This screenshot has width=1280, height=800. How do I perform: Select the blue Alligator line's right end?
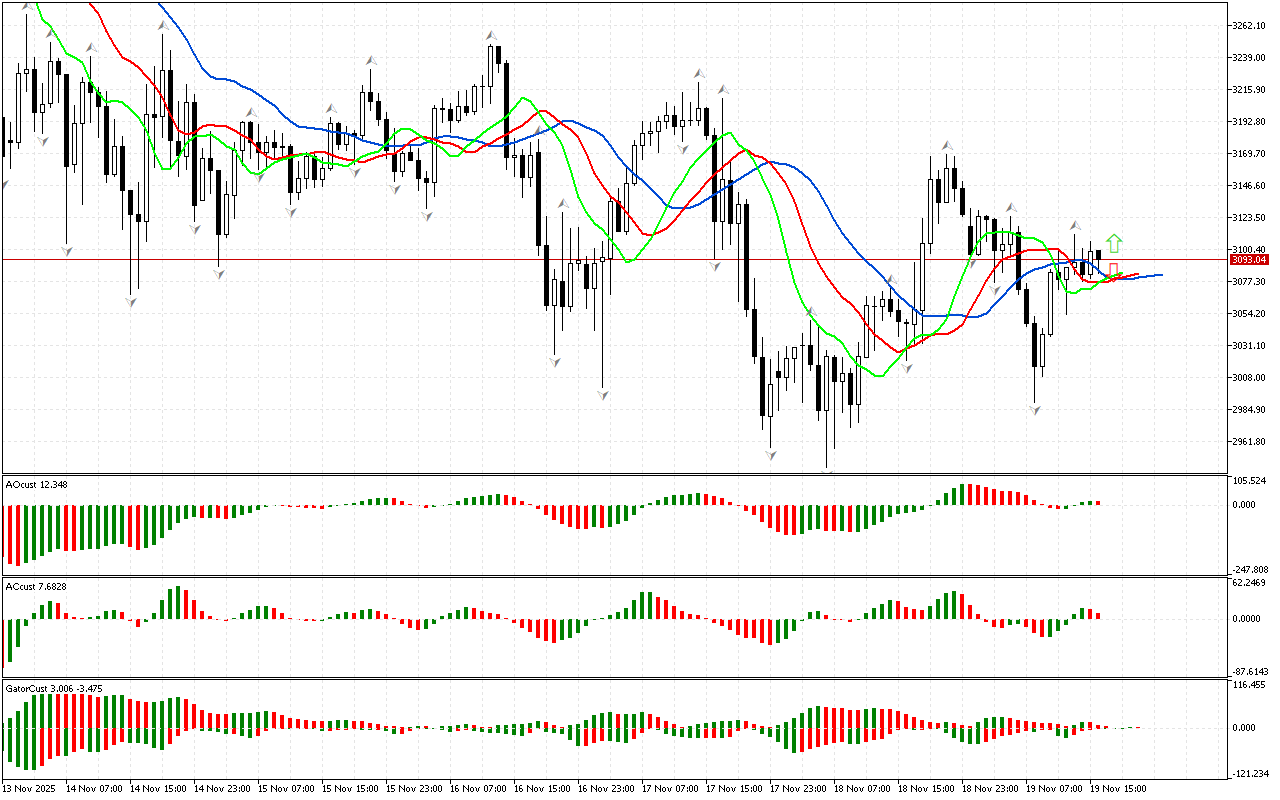pyautogui.click(x=1160, y=274)
